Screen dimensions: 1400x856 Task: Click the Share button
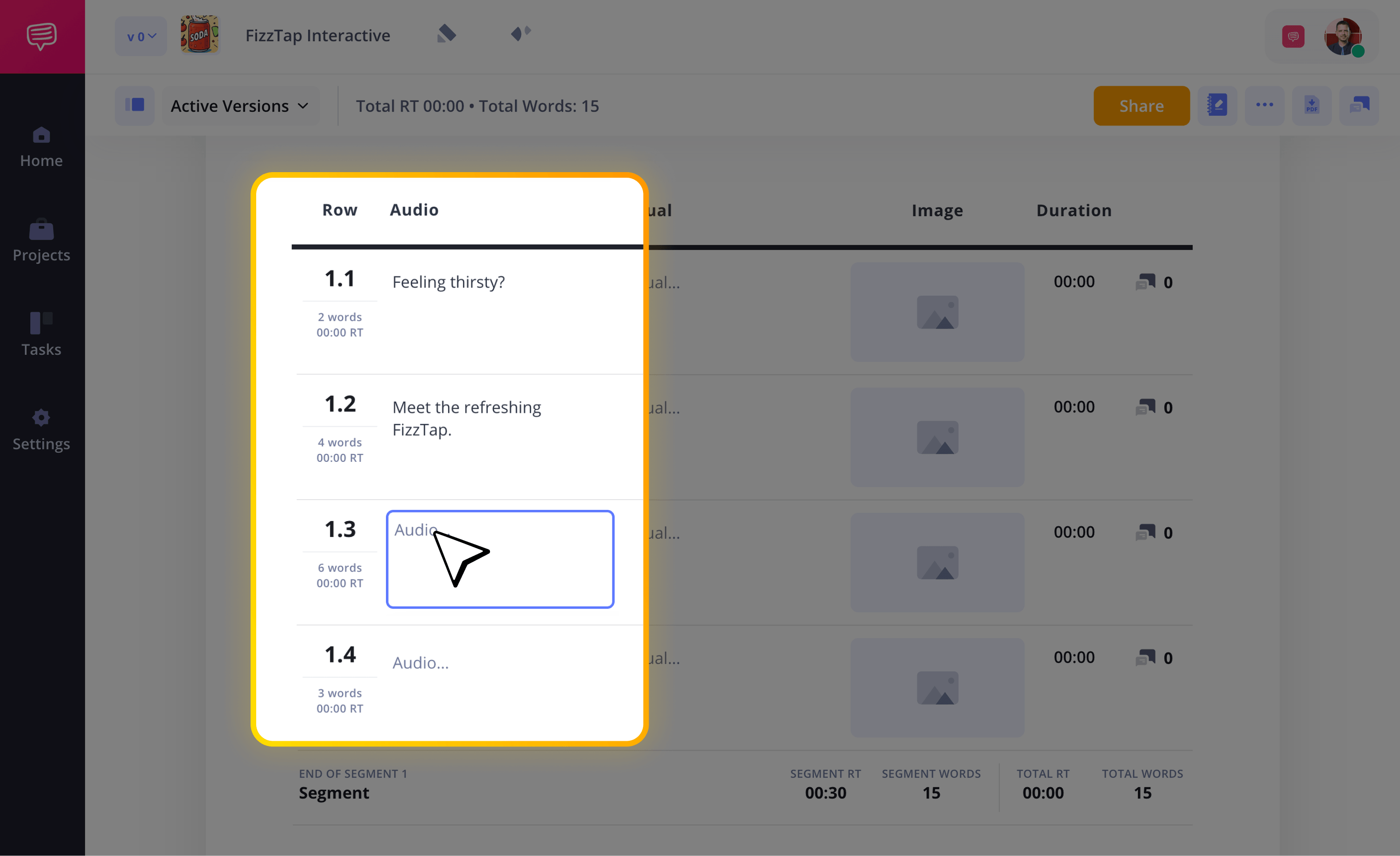point(1141,105)
